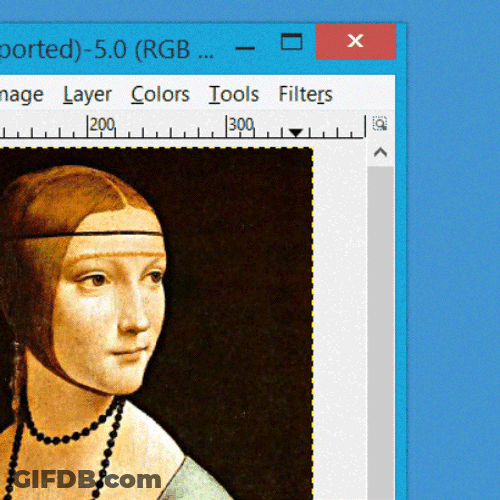Close the GIMP image window
Viewport: 500px width, 500px height.
point(356,42)
